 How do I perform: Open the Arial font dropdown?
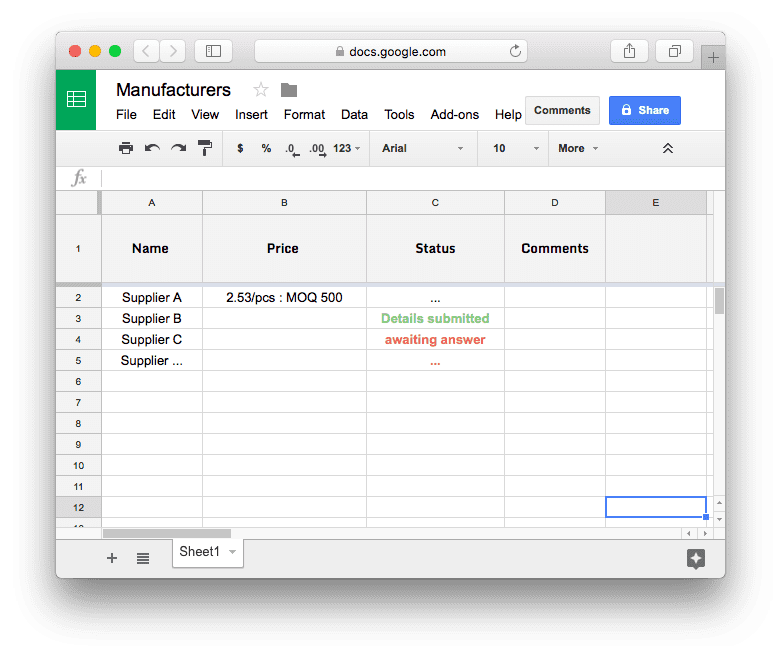coord(422,148)
